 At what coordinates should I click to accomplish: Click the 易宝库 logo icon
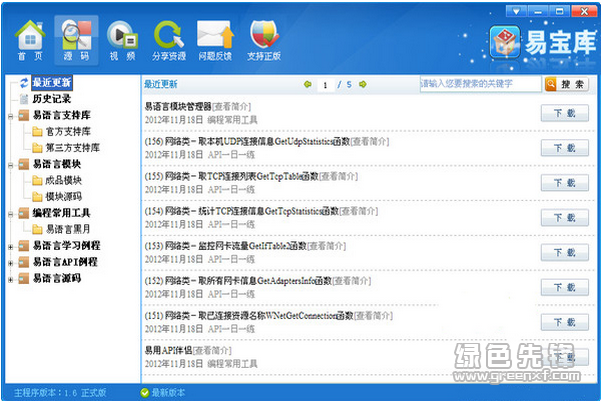pos(505,42)
